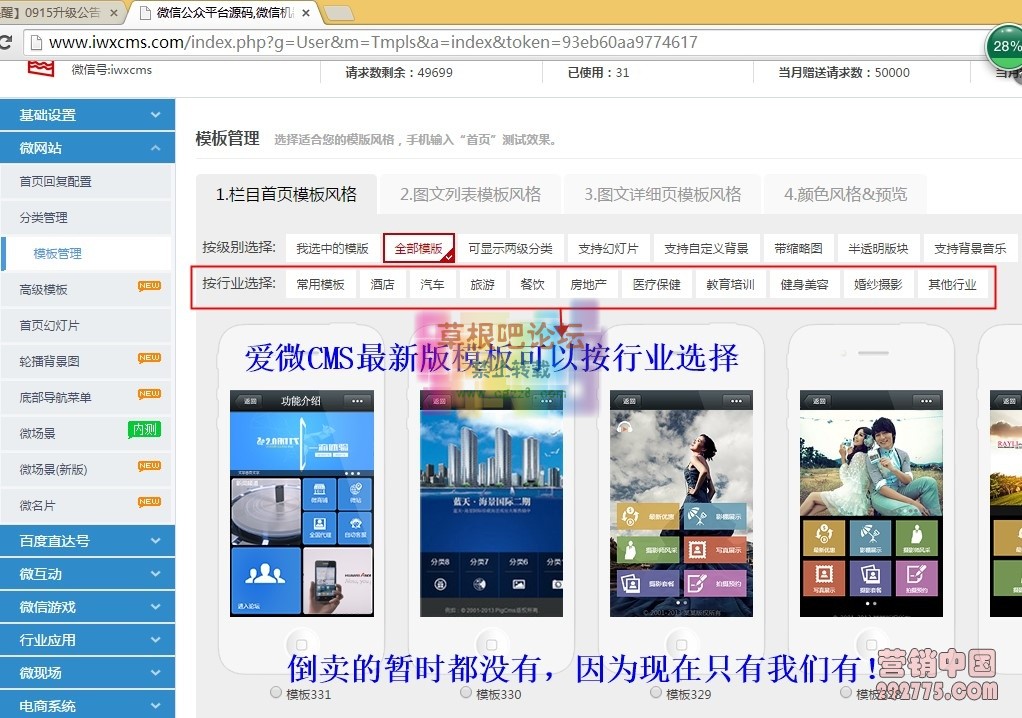Expand the 电商系统 sidebar section

pyautogui.click(x=87, y=705)
